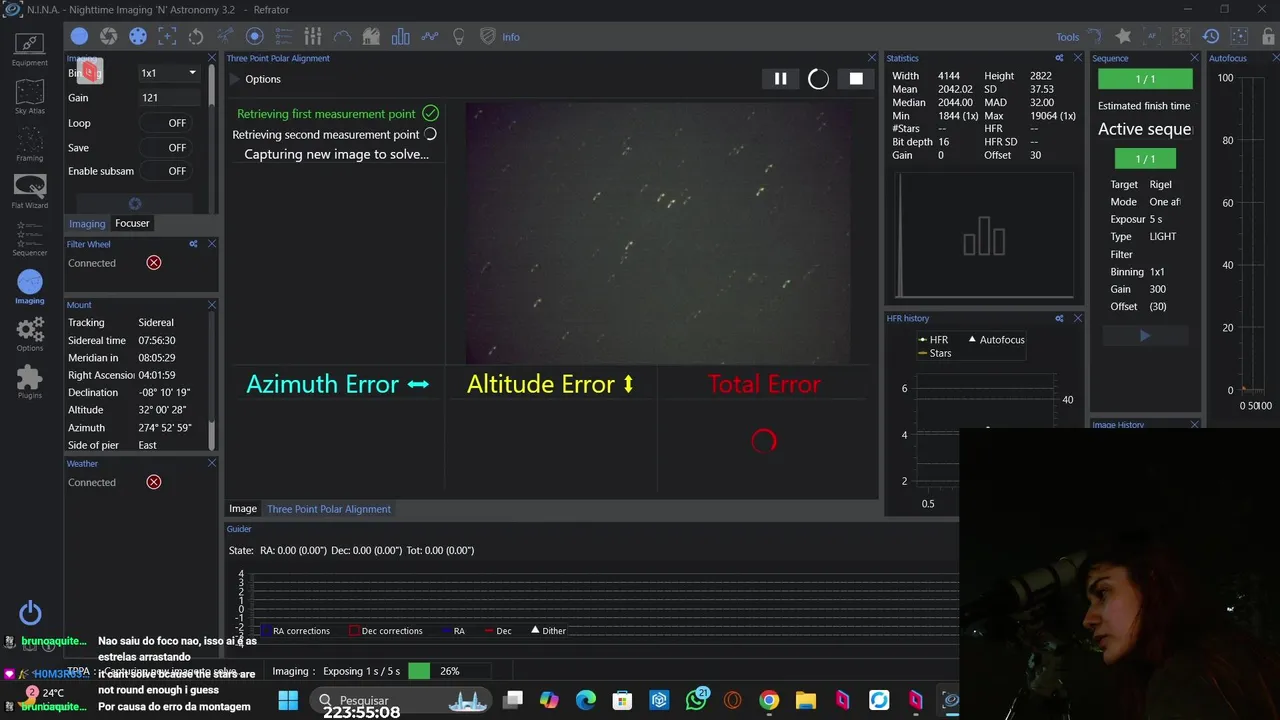Pause the polar alignment routine
1280x720 pixels.
[780, 79]
